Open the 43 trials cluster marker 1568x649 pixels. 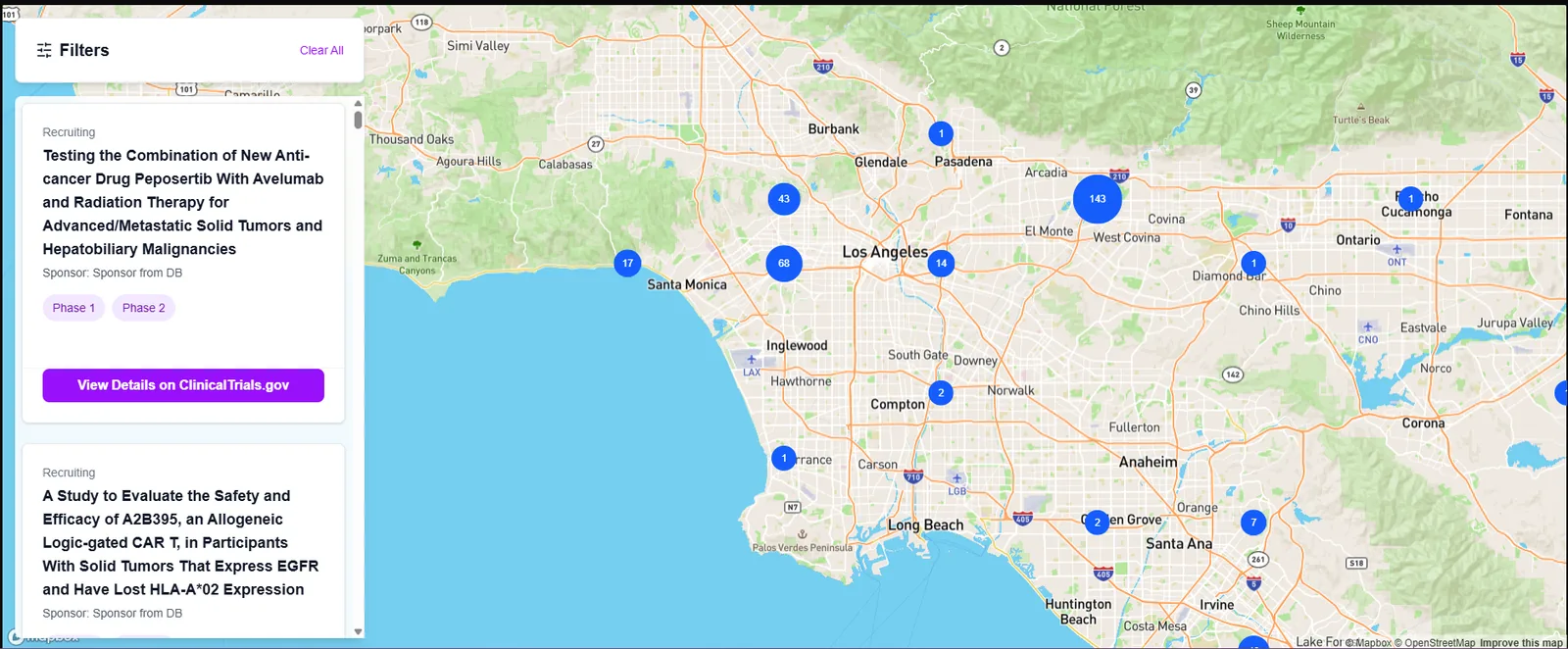click(784, 199)
